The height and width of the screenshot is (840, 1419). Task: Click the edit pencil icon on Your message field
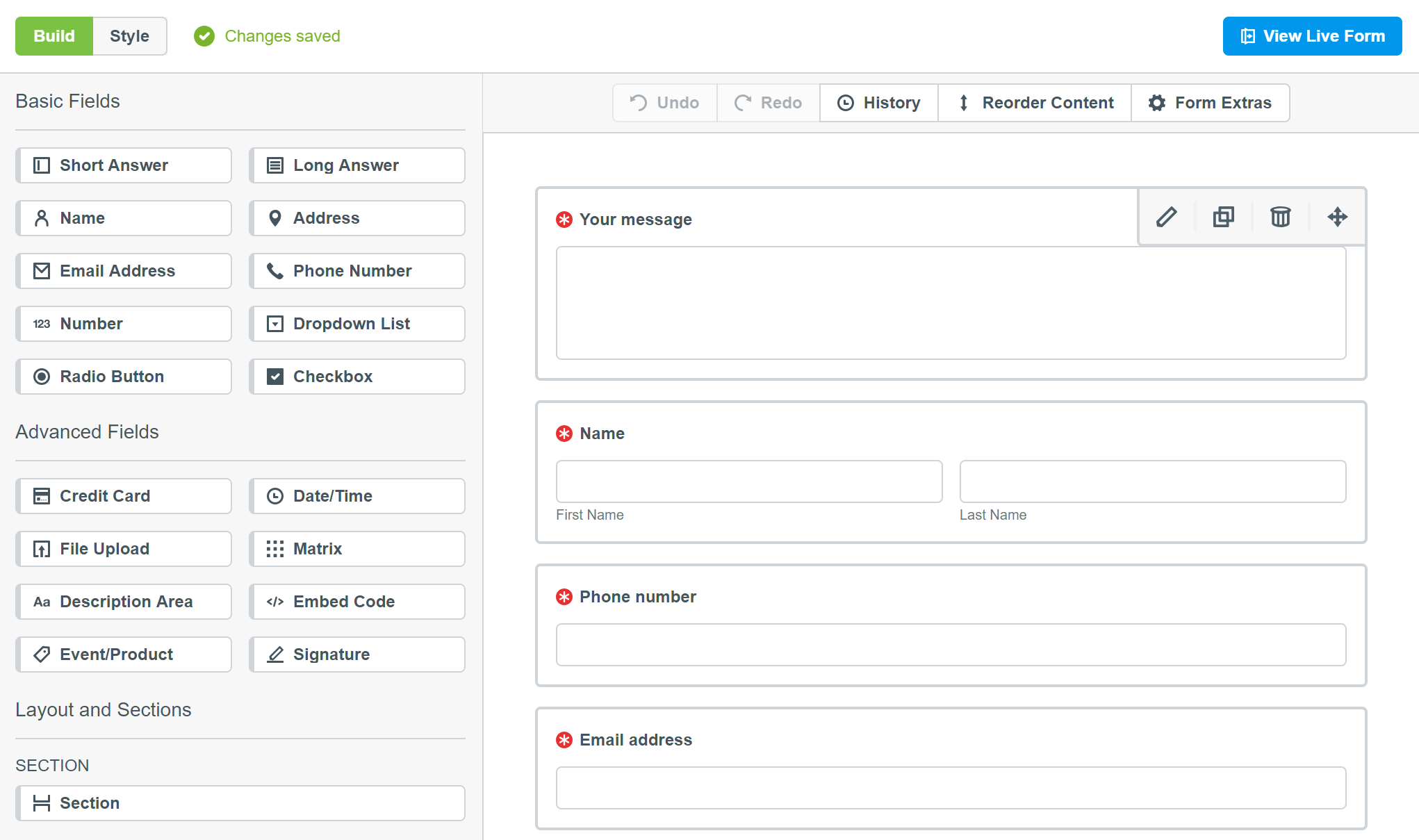pyautogui.click(x=1166, y=218)
